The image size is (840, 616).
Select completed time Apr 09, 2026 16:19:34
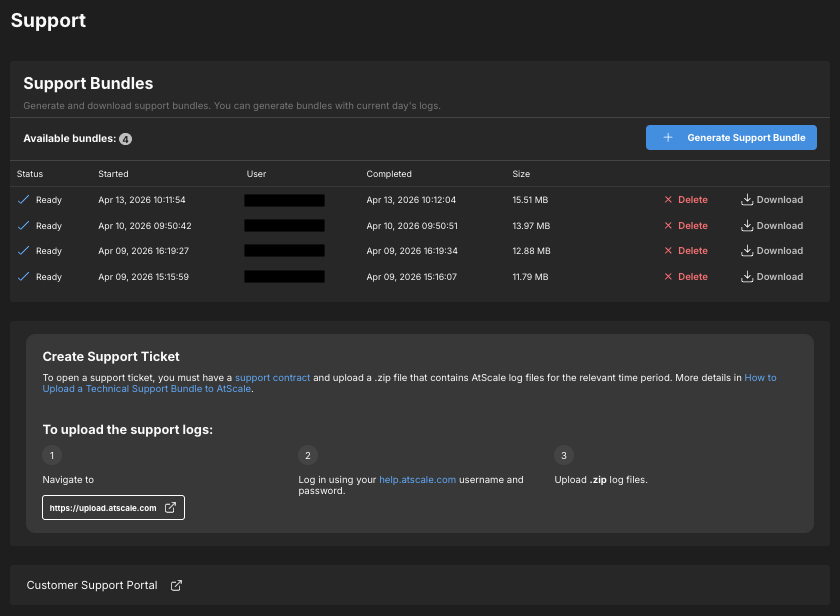(412, 251)
